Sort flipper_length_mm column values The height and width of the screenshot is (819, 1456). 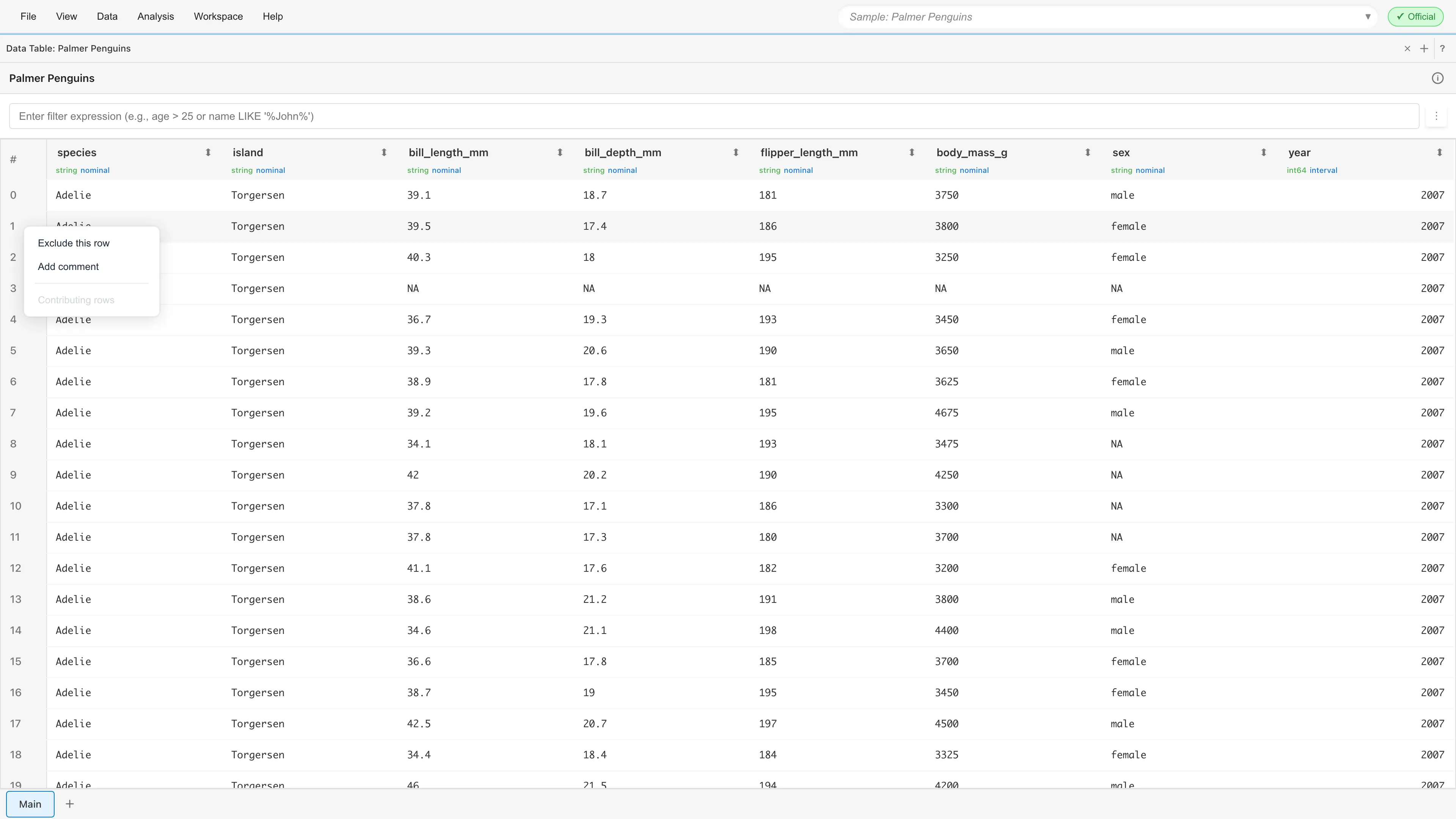(x=911, y=152)
